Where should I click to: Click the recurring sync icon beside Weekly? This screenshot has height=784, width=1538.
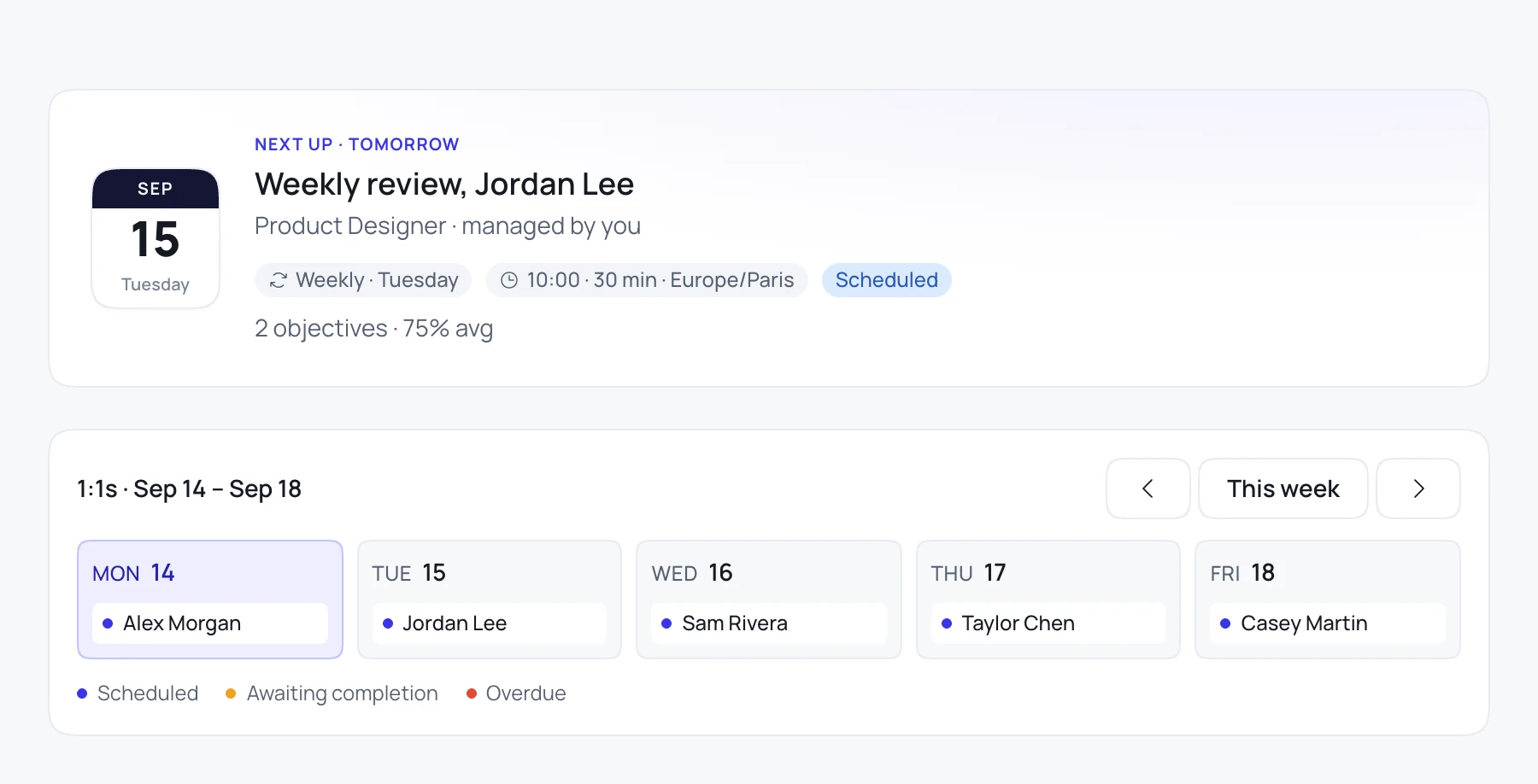point(278,280)
